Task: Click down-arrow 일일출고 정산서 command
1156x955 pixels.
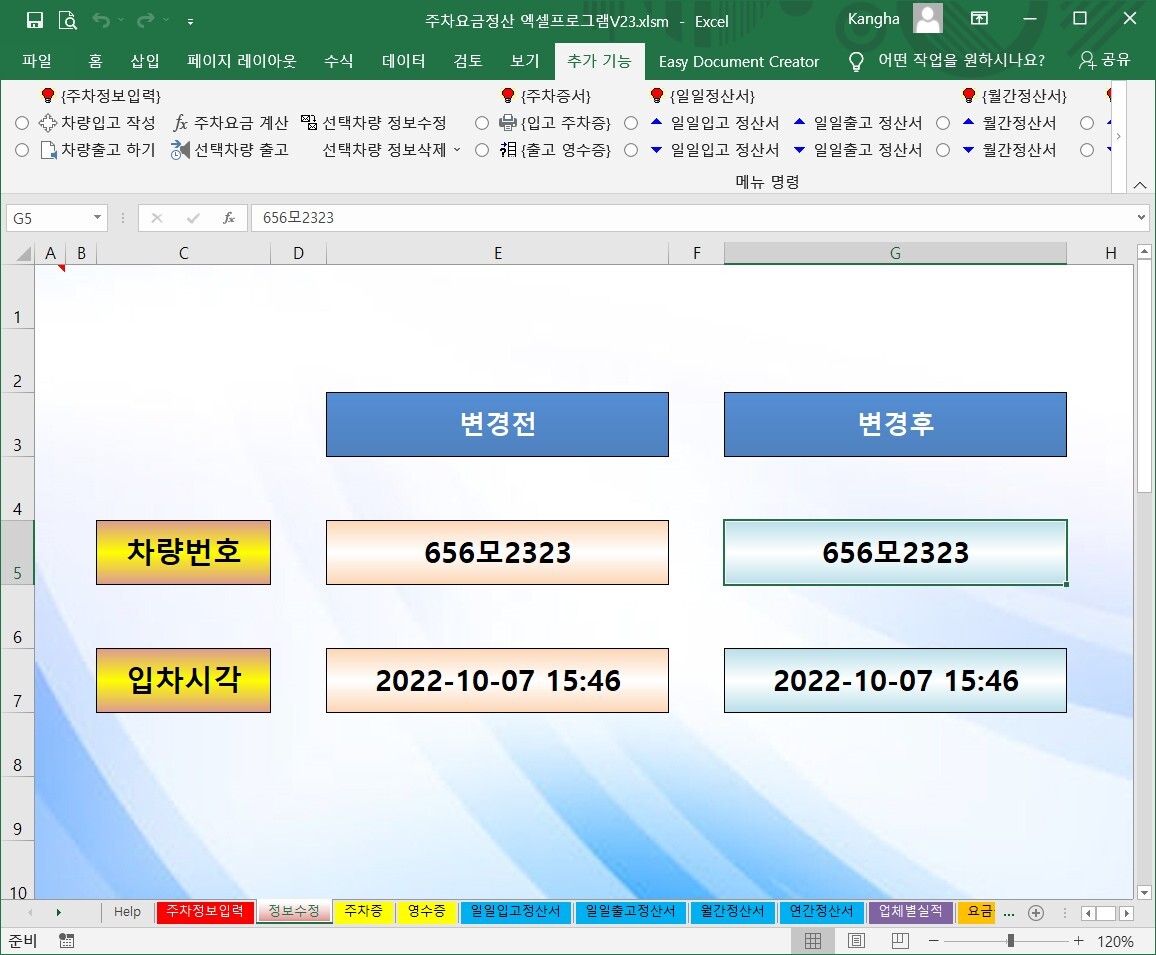Action: click(857, 150)
